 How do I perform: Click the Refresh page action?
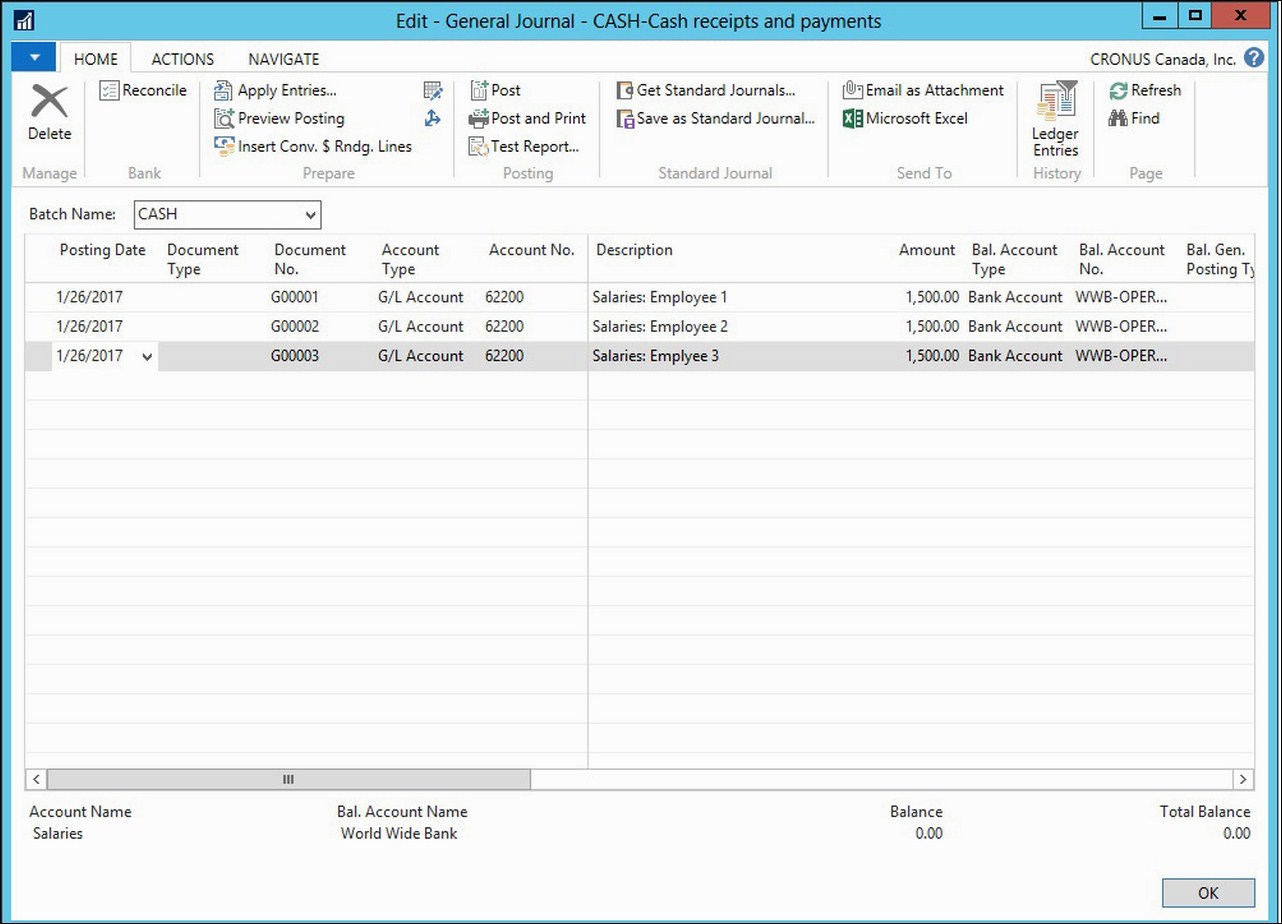[x=1145, y=90]
